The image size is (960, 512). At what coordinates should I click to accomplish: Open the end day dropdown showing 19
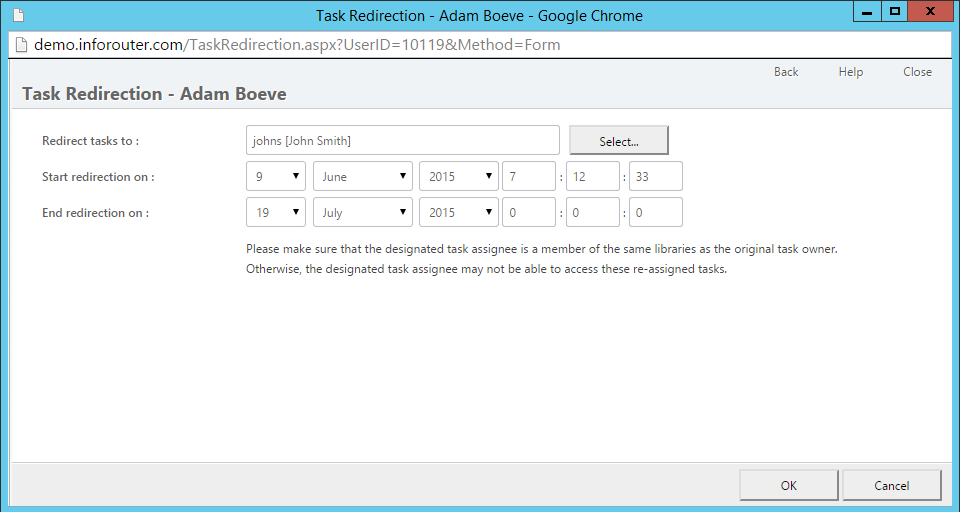[276, 213]
